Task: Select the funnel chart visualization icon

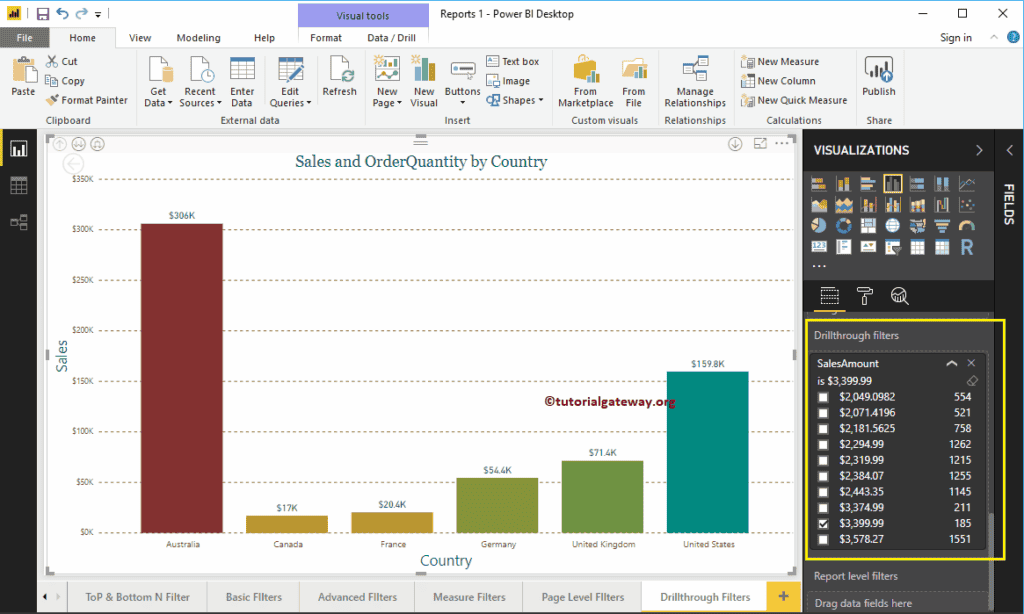Action: coord(942,225)
